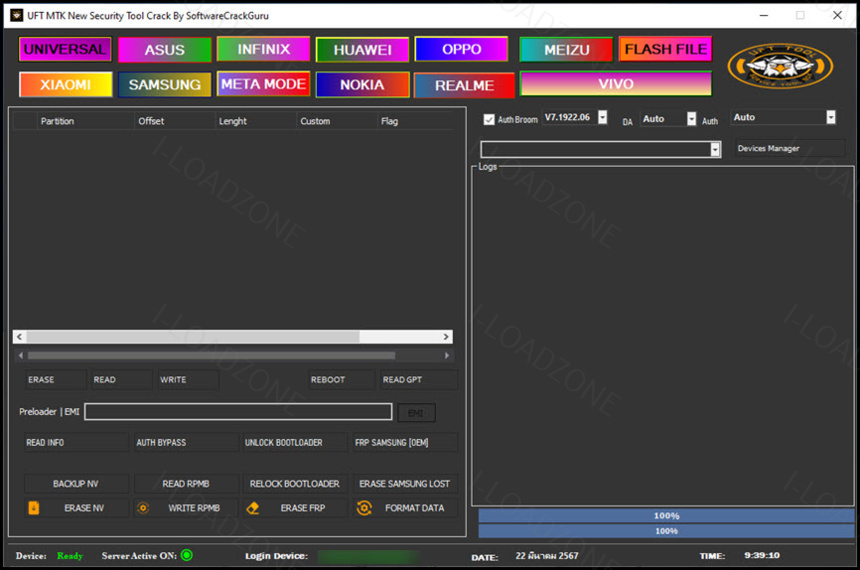Click the AUTH BYPASS button
The height and width of the screenshot is (570, 860).
[186, 442]
